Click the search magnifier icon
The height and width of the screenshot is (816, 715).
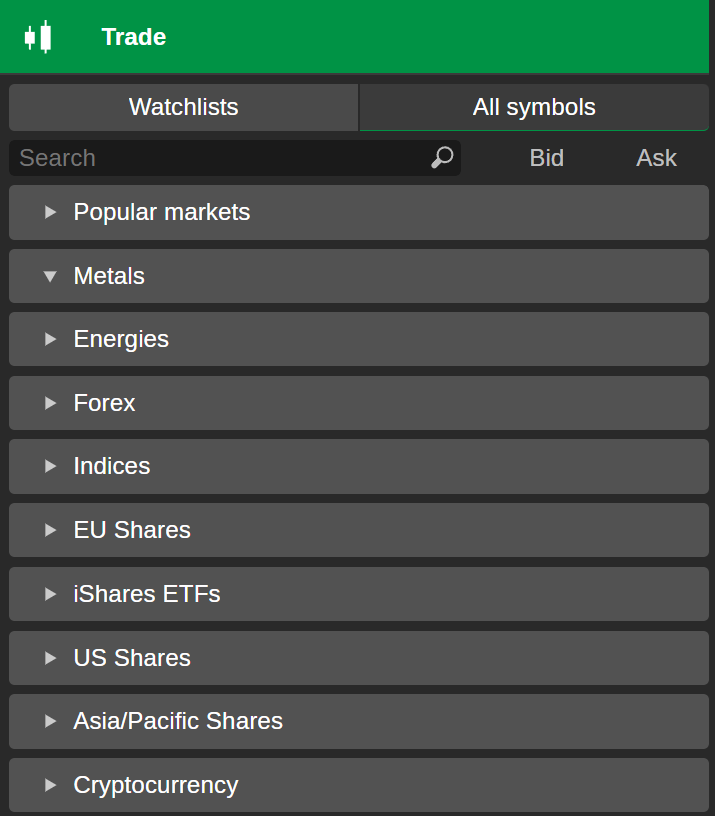pyautogui.click(x=442, y=158)
